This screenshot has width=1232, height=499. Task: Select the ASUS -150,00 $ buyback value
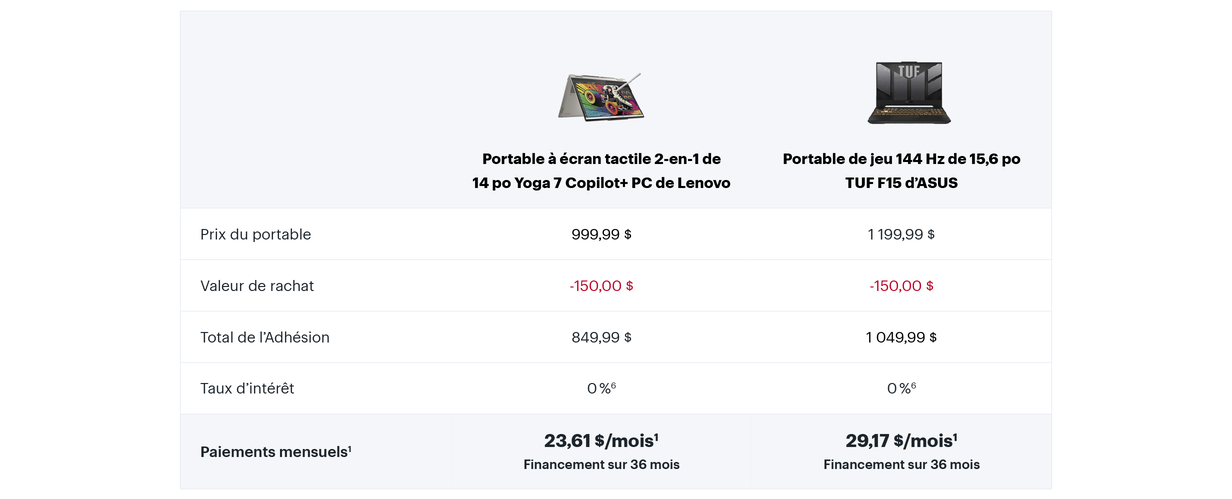[901, 286]
